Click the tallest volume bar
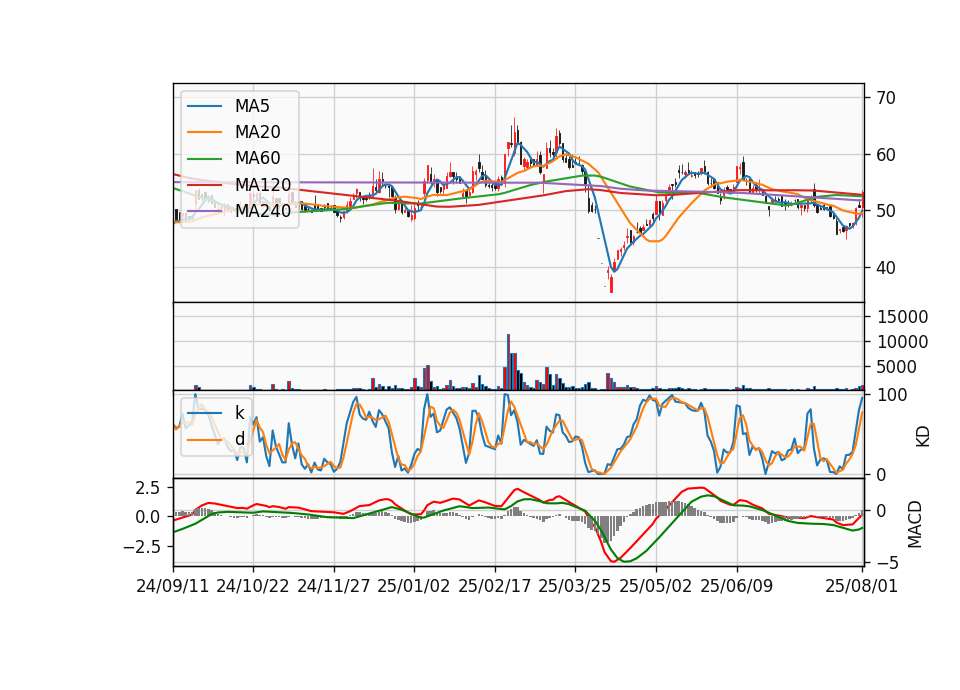 pos(508,362)
